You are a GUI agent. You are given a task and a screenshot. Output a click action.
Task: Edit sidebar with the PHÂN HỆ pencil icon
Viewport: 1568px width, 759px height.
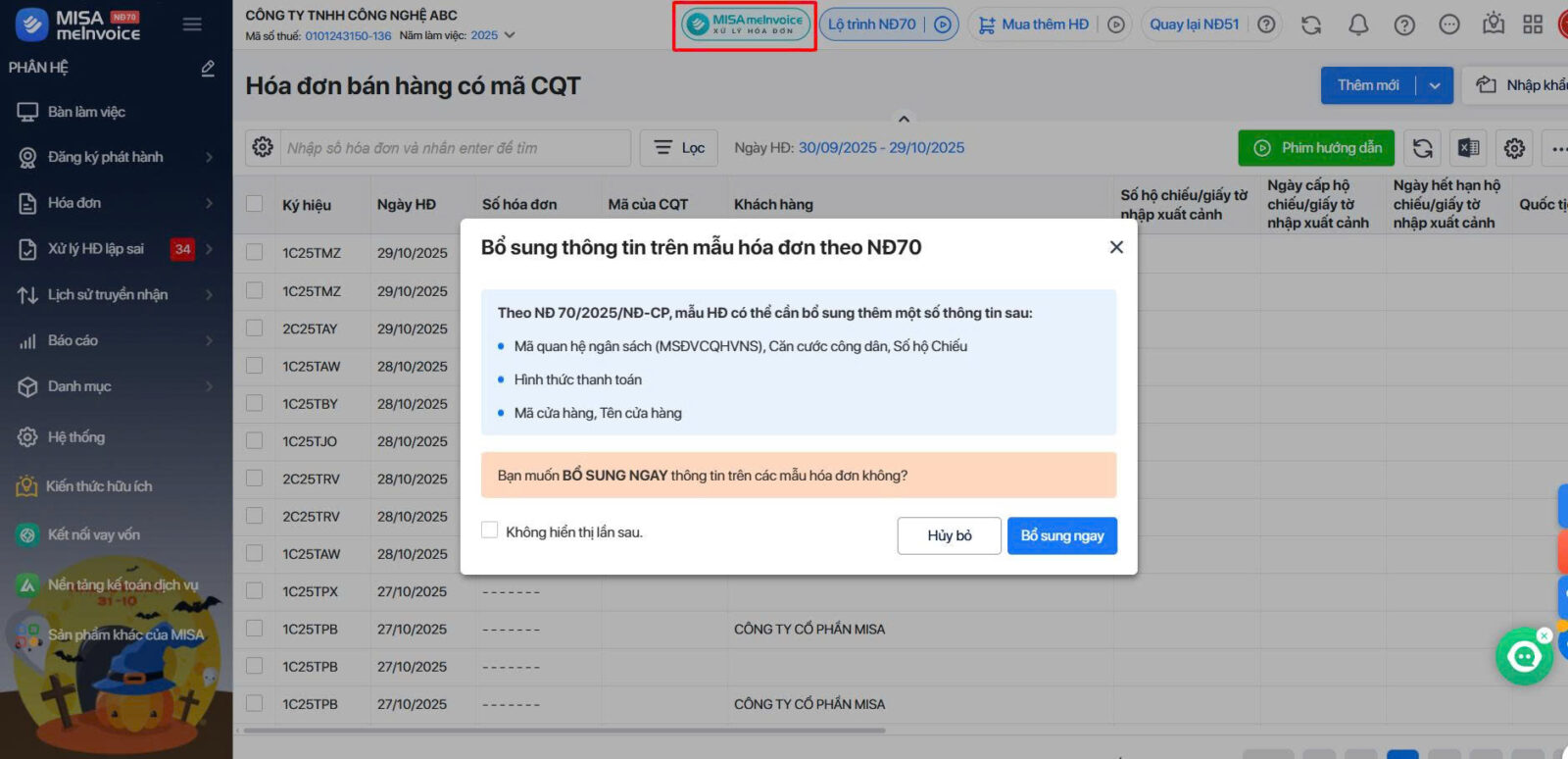(x=208, y=68)
